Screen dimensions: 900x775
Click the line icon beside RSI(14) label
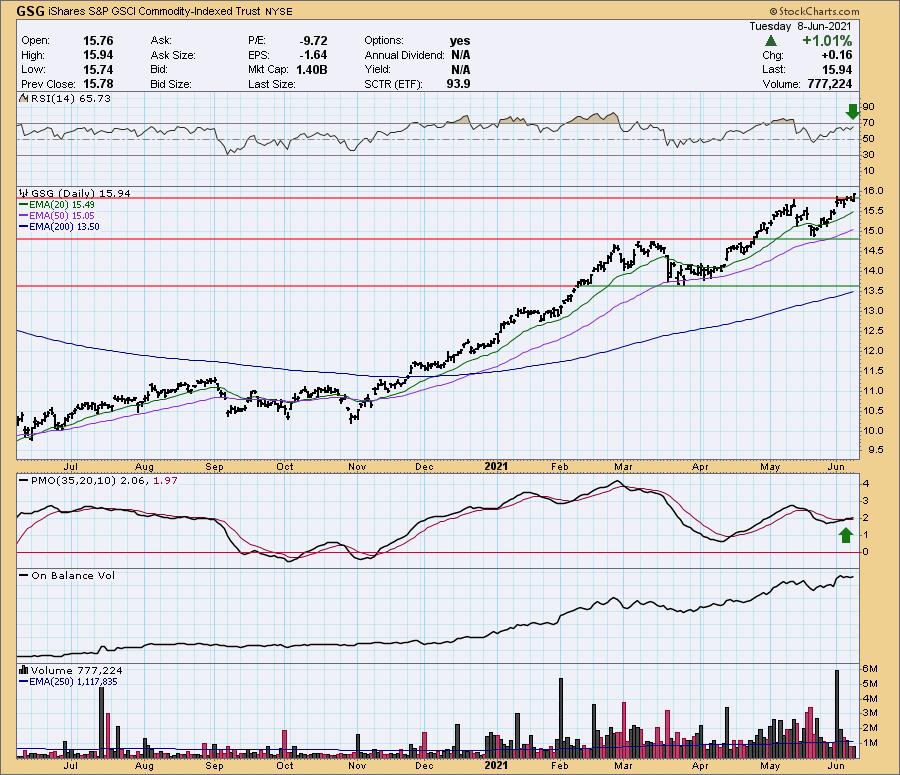24,98
